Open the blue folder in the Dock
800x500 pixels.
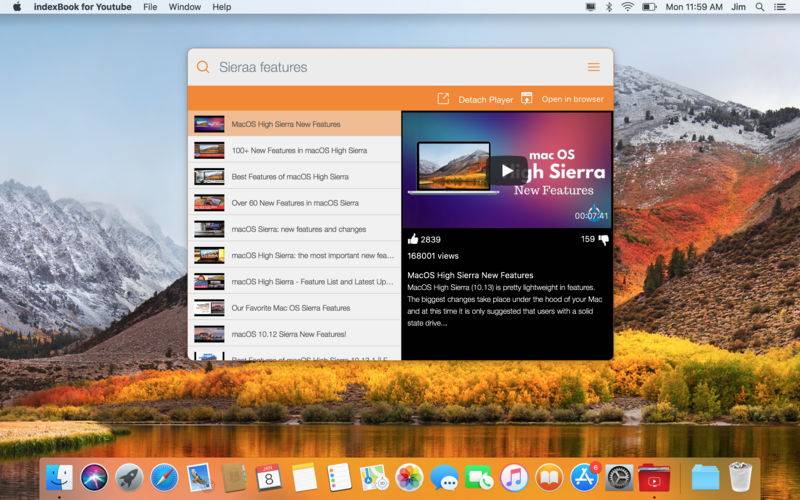[706, 478]
